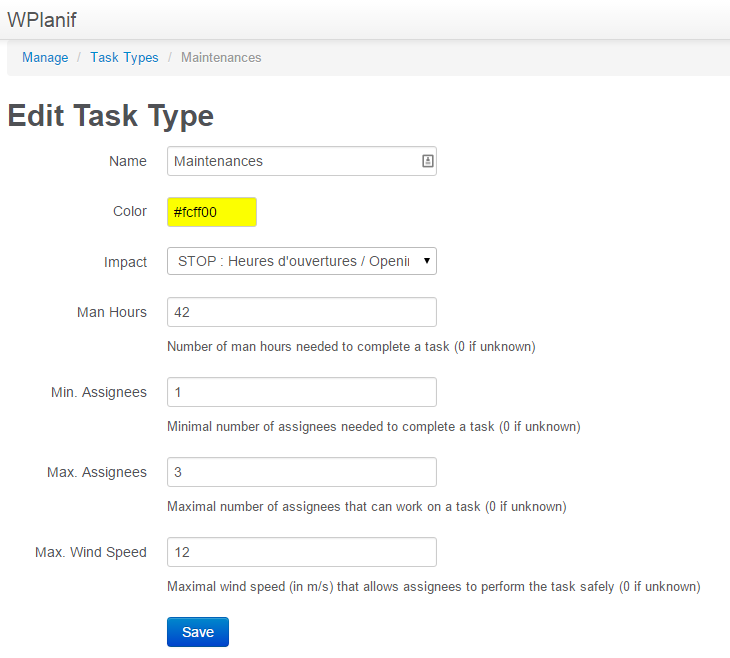Focus the Max. Assignees input box

click(301, 472)
